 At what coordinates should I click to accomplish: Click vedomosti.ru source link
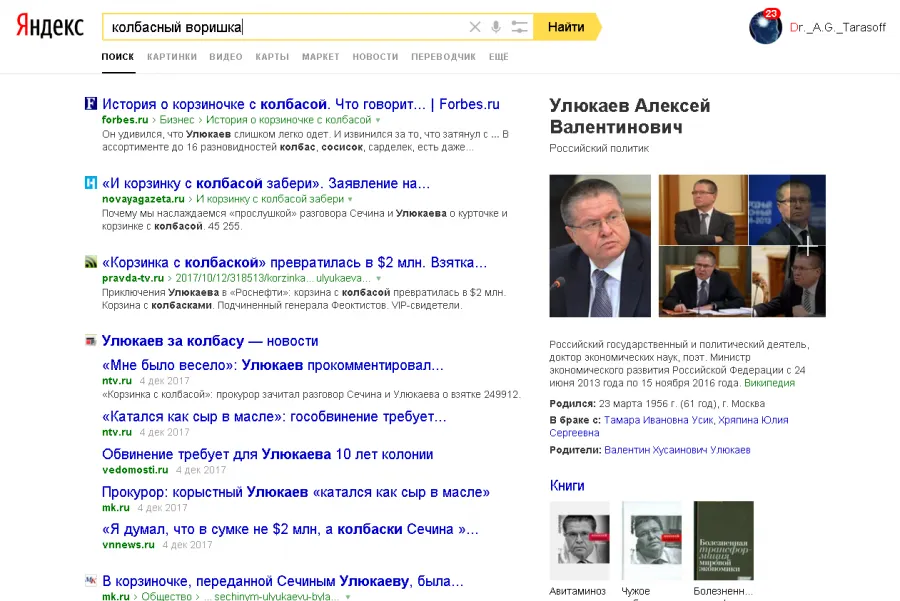(x=135, y=470)
